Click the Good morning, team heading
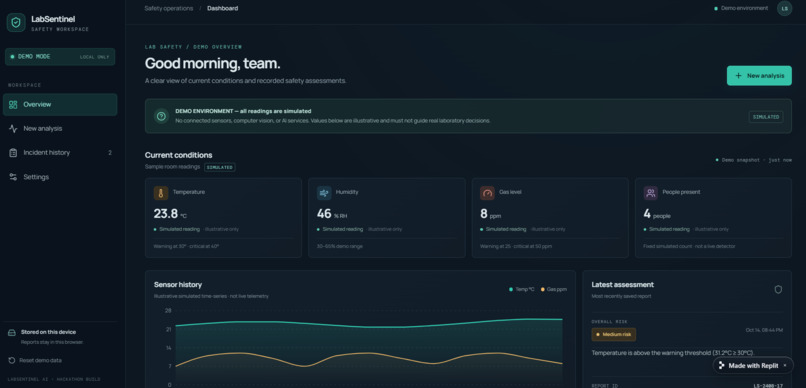This screenshot has width=806, height=388. (212, 64)
